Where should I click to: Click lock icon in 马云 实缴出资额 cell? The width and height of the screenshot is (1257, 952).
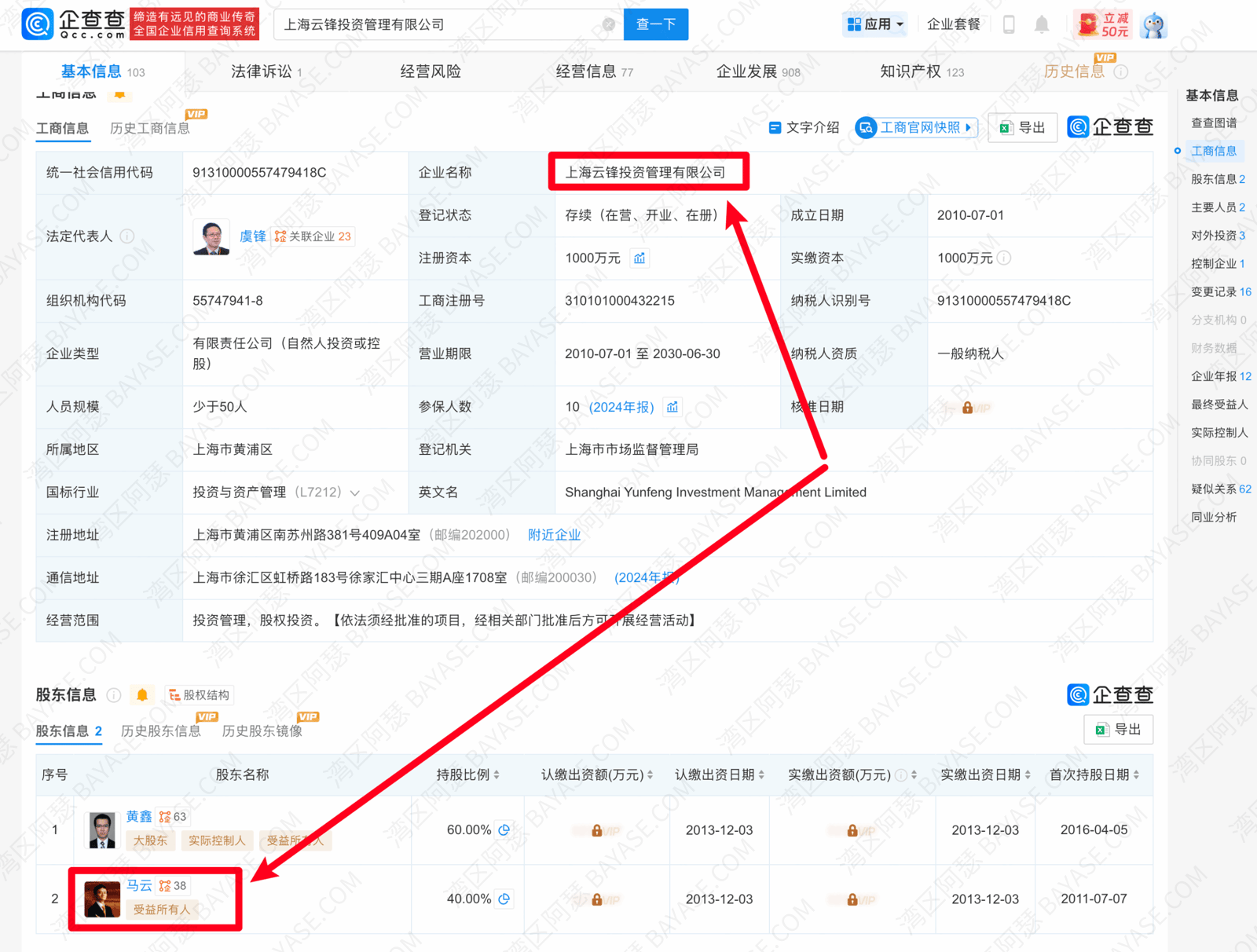[x=852, y=900]
